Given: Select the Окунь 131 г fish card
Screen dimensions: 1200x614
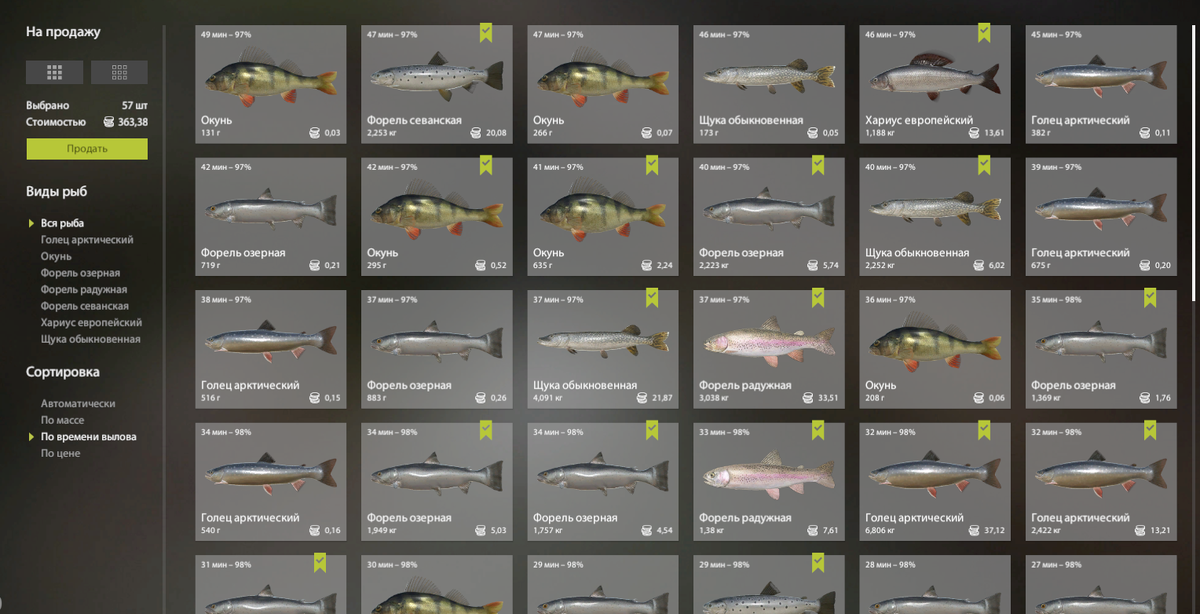Looking at the screenshot, I should pos(271,83).
